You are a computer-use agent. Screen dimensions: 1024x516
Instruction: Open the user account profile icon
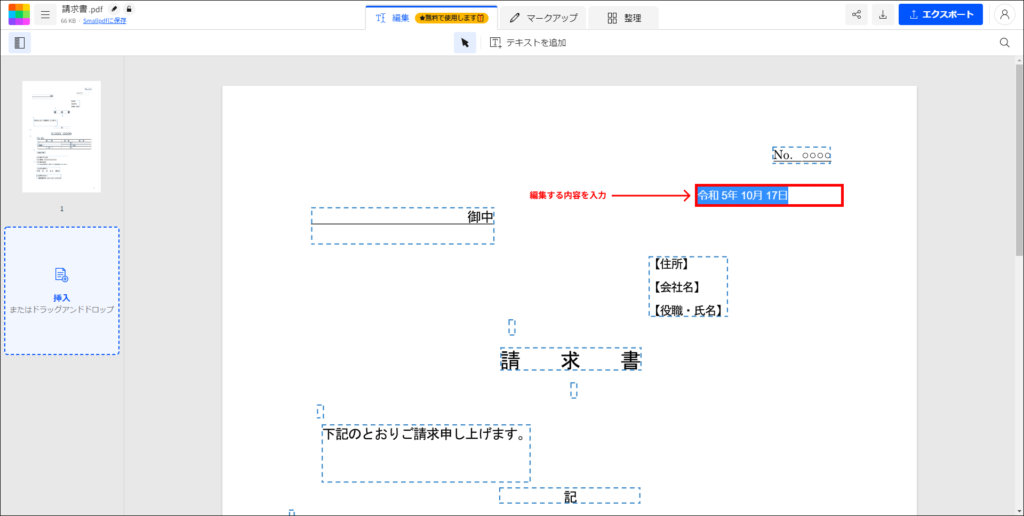coord(1004,14)
